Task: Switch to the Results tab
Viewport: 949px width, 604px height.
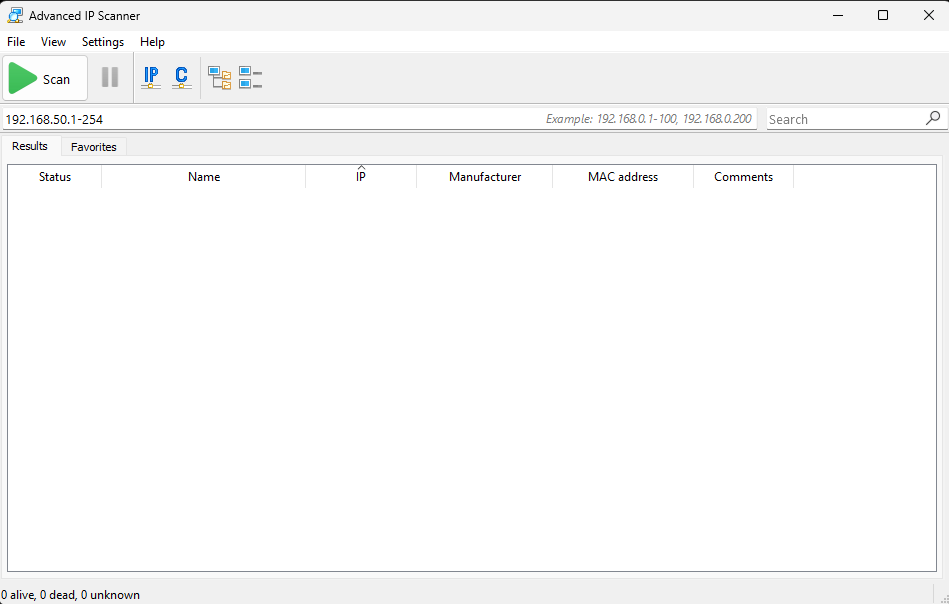Action: [30, 146]
